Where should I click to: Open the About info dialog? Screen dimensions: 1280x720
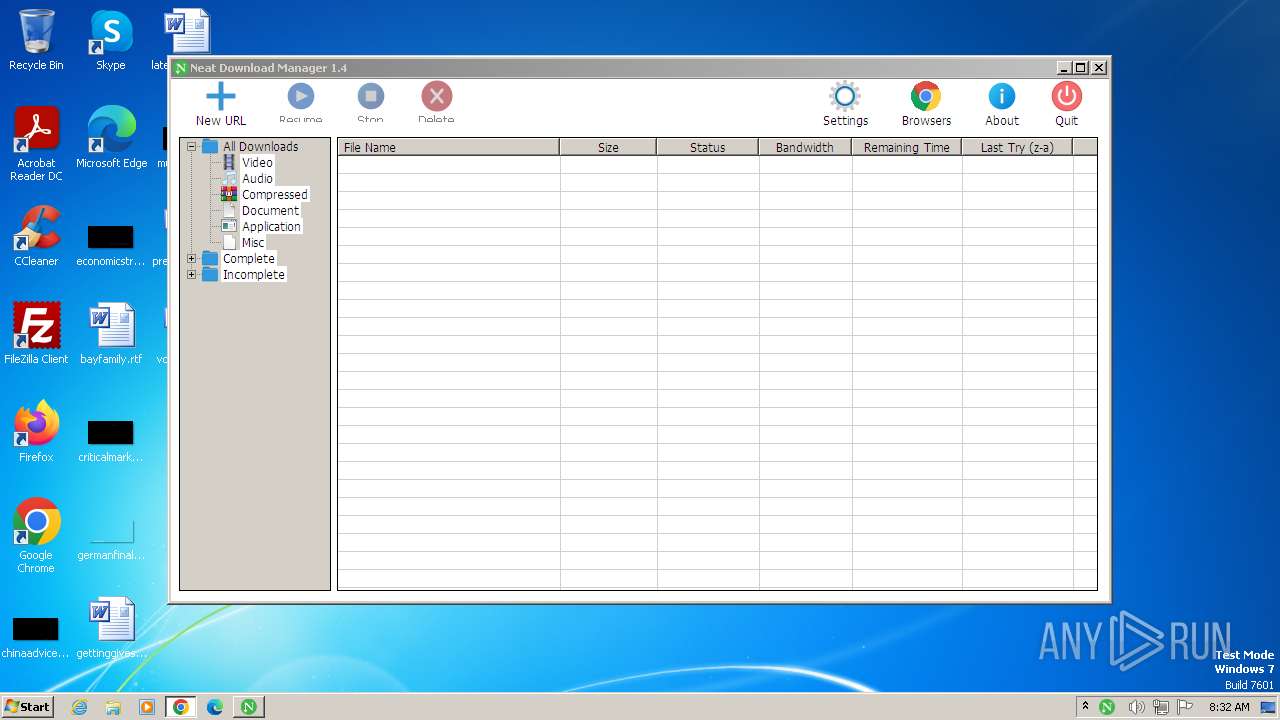click(x=1001, y=105)
